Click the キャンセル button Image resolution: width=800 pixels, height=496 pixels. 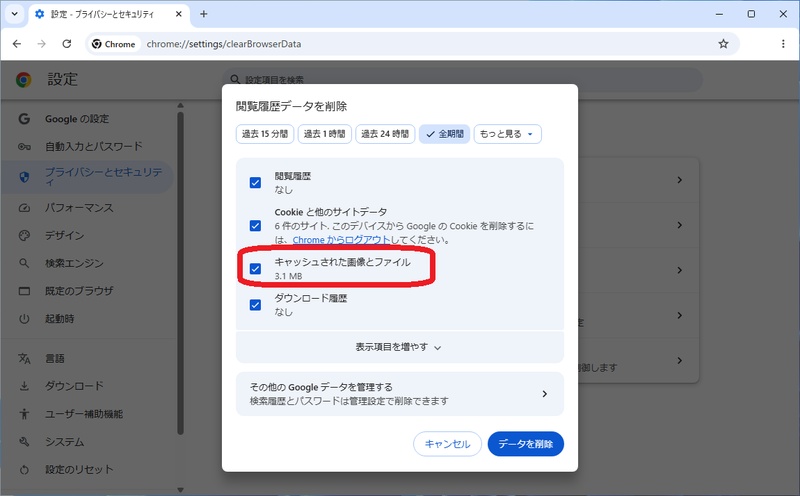pos(447,444)
